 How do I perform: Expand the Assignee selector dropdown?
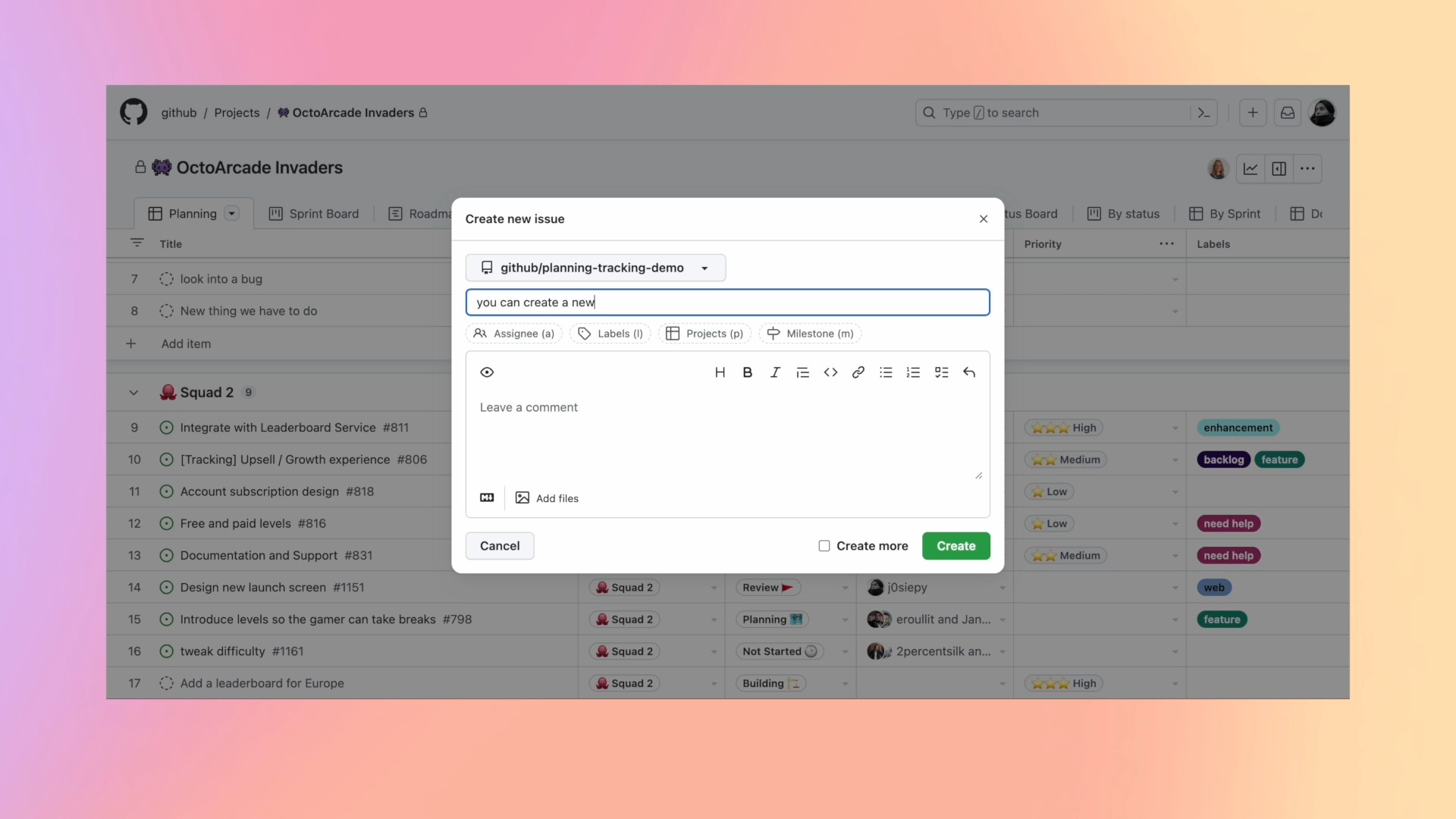point(514,332)
